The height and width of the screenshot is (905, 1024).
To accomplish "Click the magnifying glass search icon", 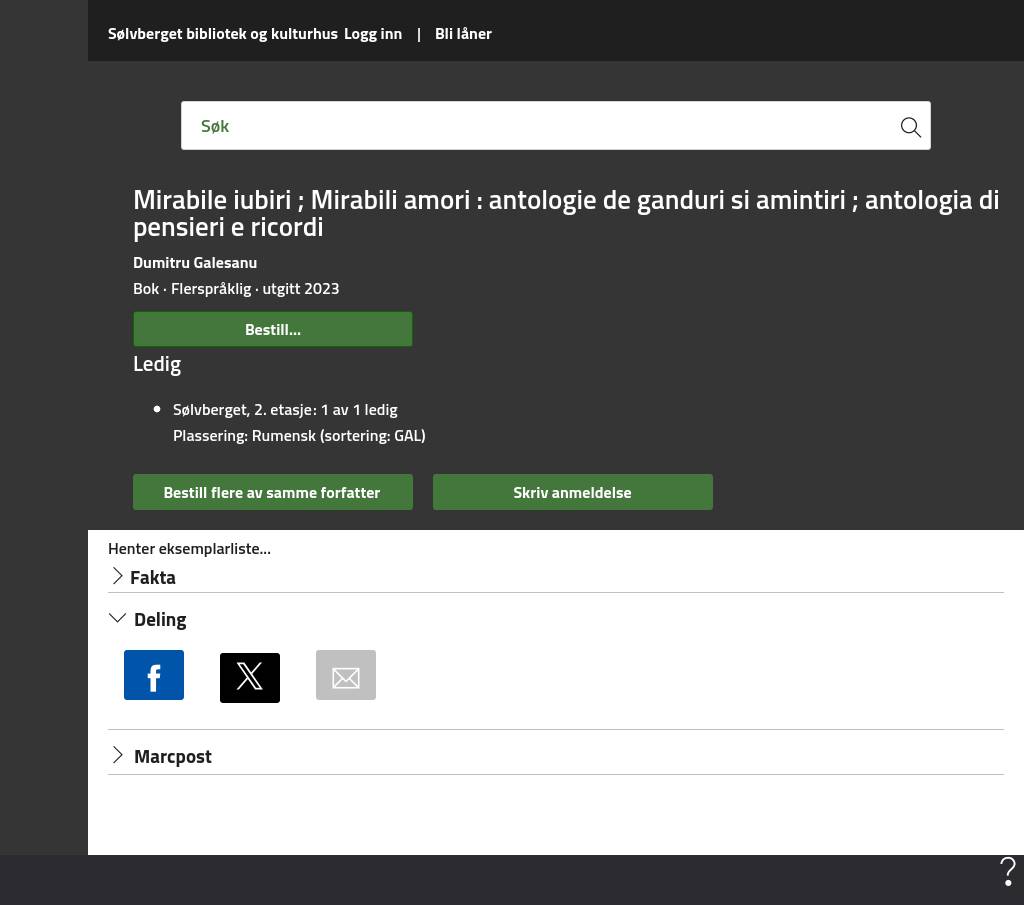I will (x=910, y=127).
